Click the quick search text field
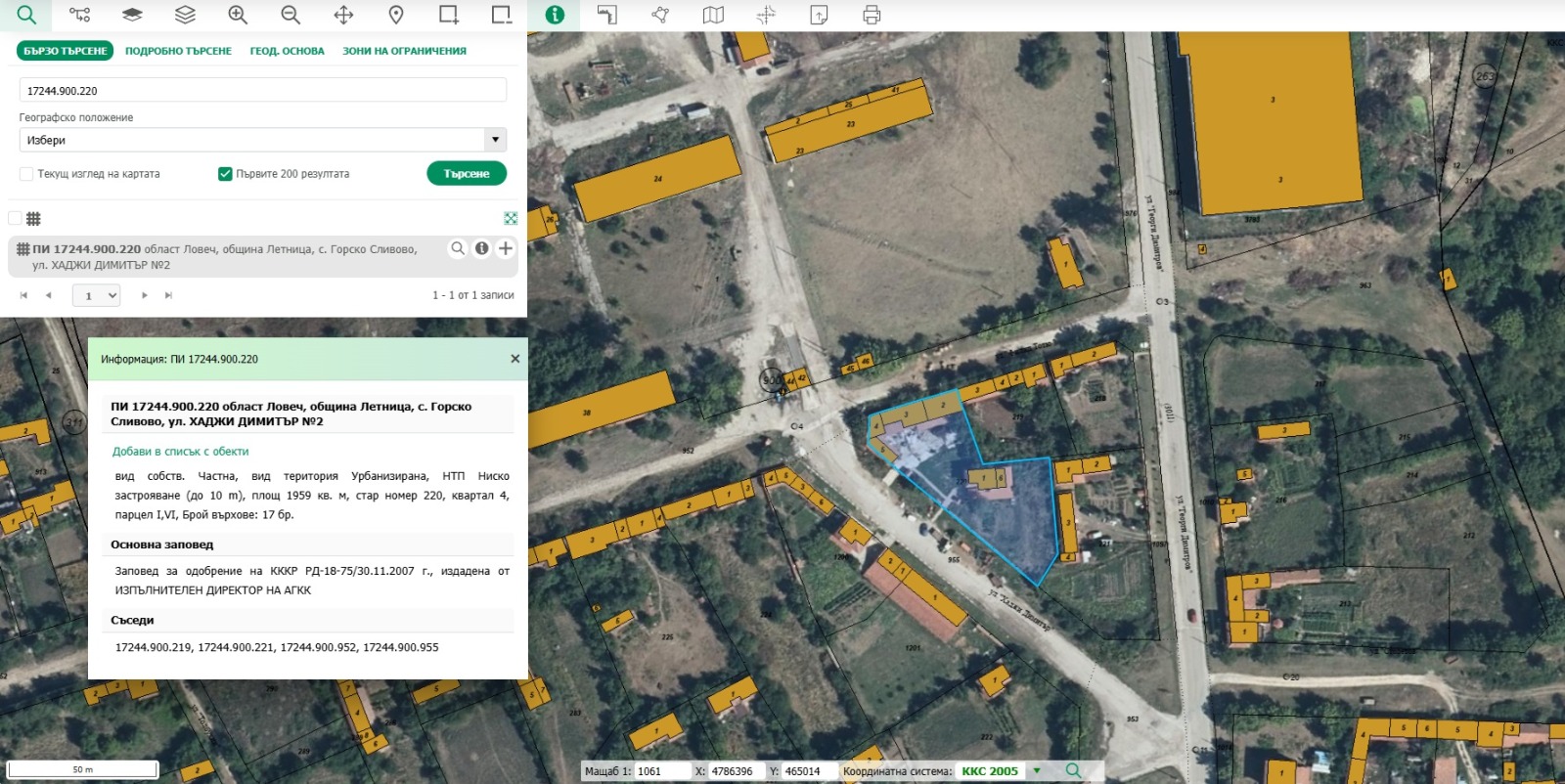The height and width of the screenshot is (784, 1565). tap(263, 90)
